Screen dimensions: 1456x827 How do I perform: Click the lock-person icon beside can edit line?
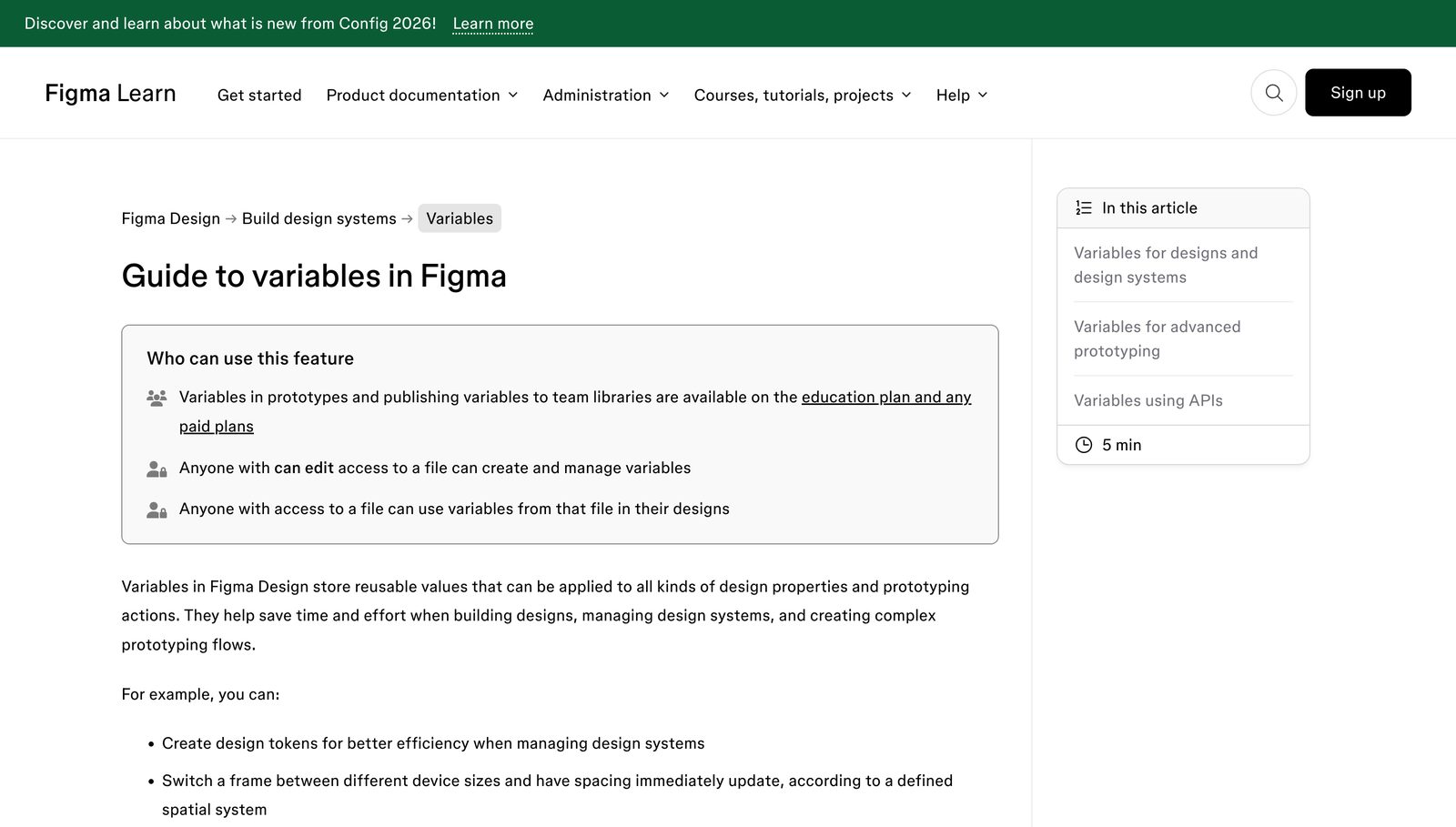157,469
